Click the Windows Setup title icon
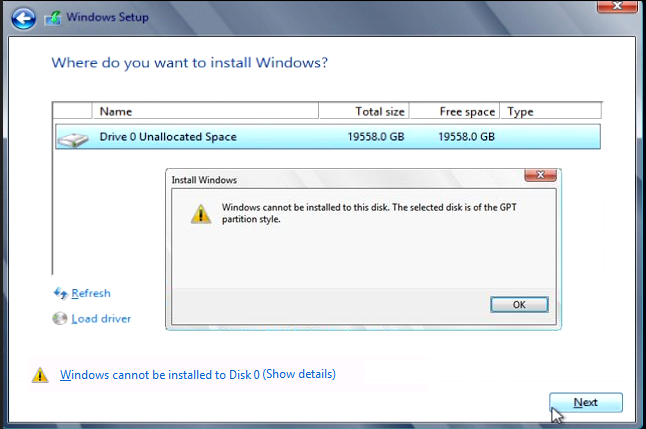646x429 pixels. pyautogui.click(x=51, y=16)
